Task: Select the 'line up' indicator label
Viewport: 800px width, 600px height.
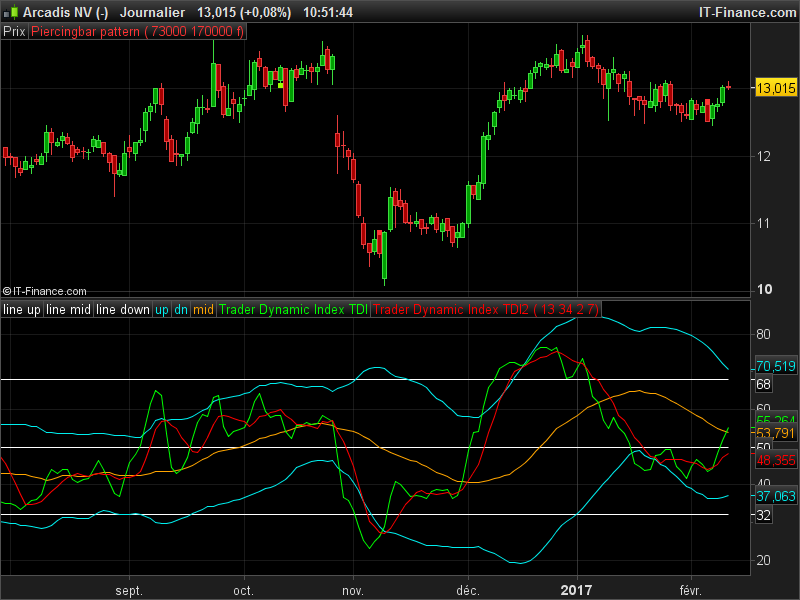Action: 21,310
